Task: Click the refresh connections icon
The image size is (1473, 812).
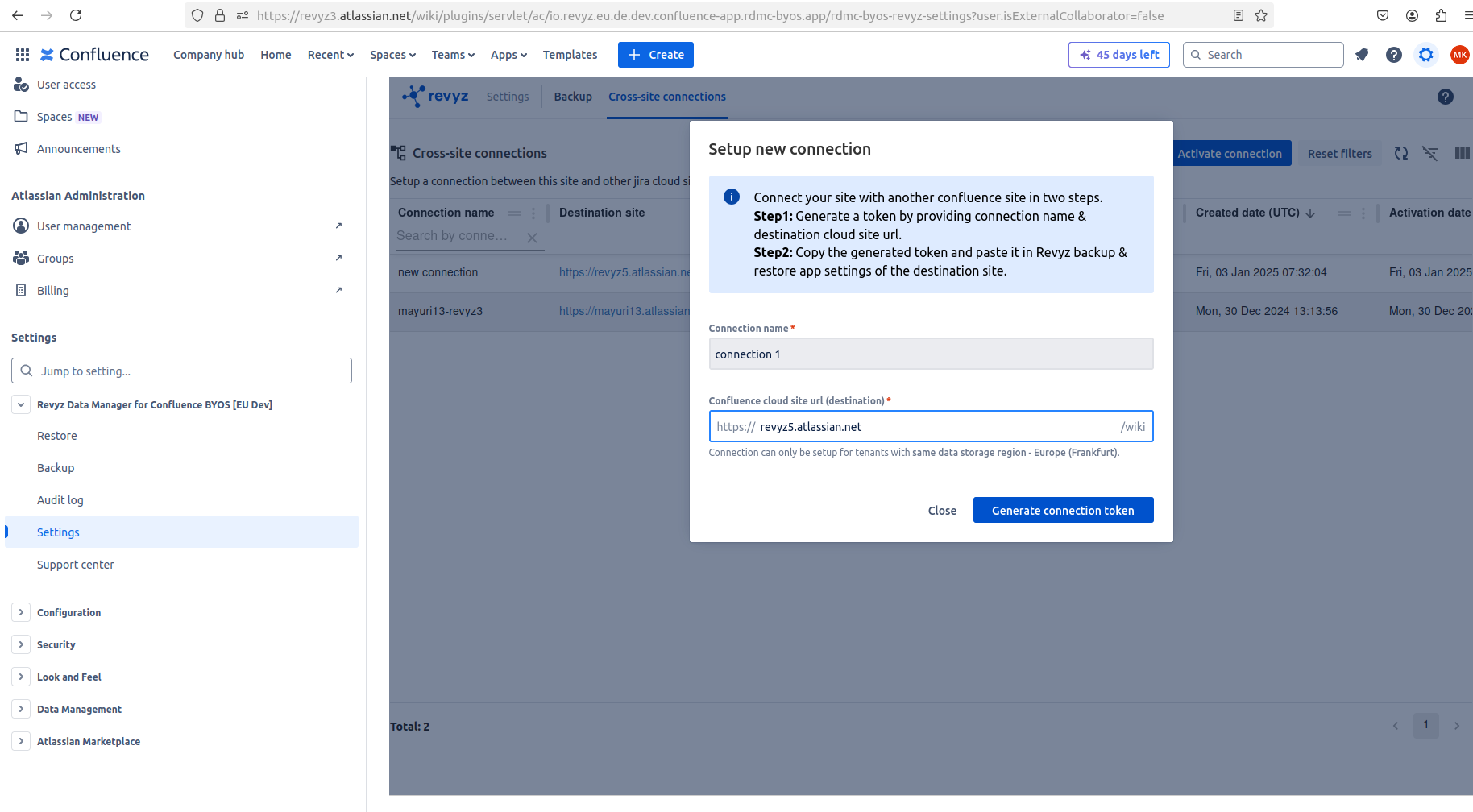Action: point(1401,153)
